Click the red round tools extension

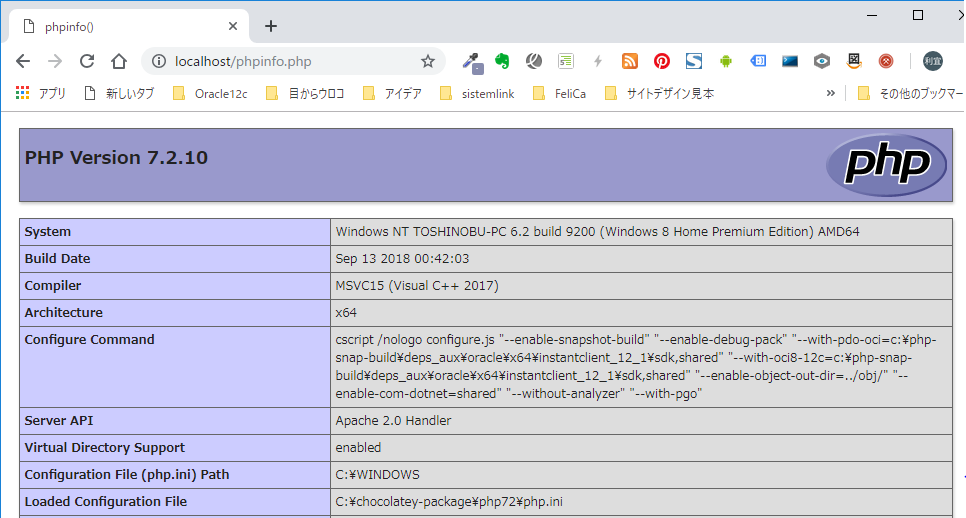coord(886,61)
